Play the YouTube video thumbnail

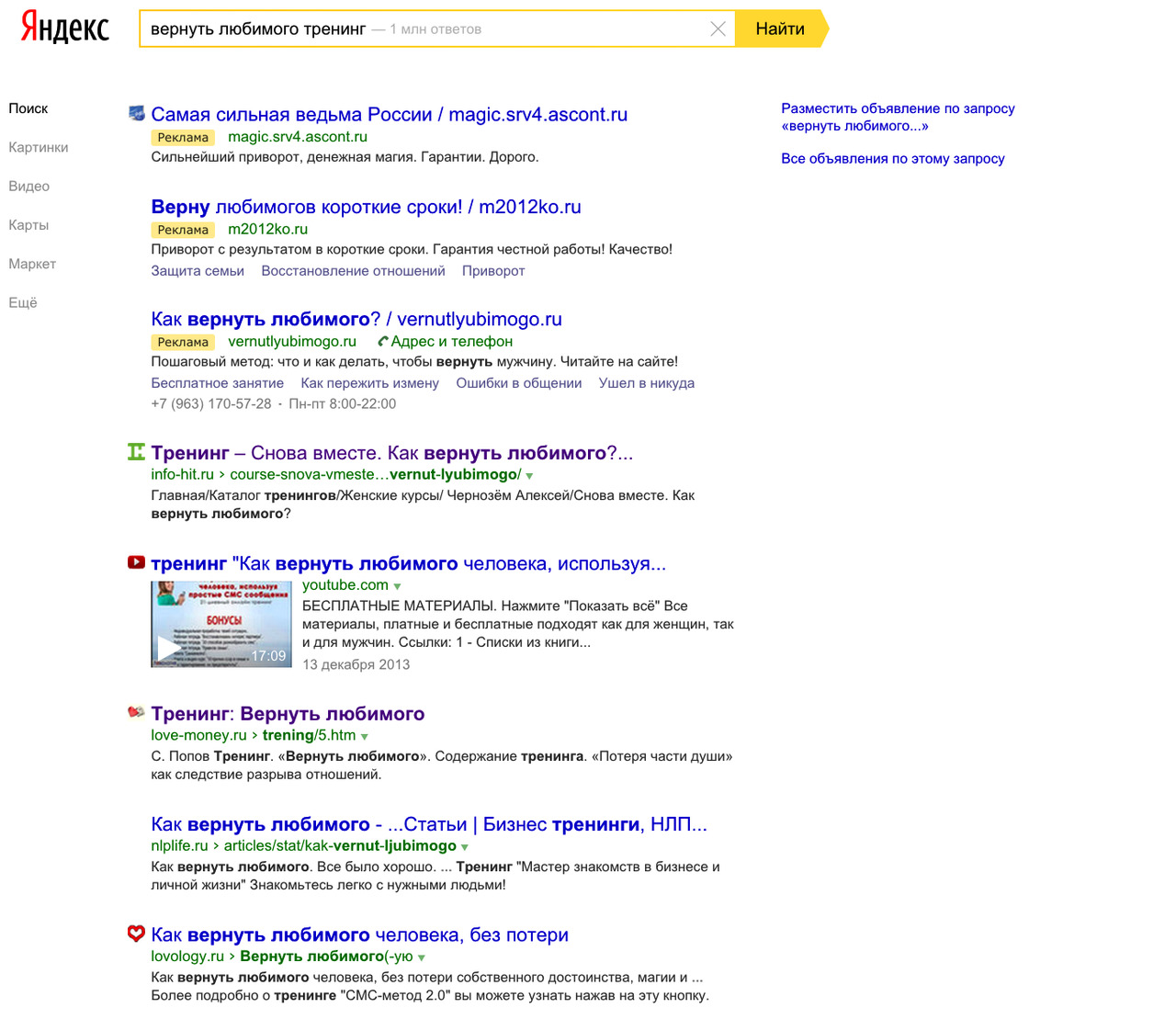(x=221, y=624)
